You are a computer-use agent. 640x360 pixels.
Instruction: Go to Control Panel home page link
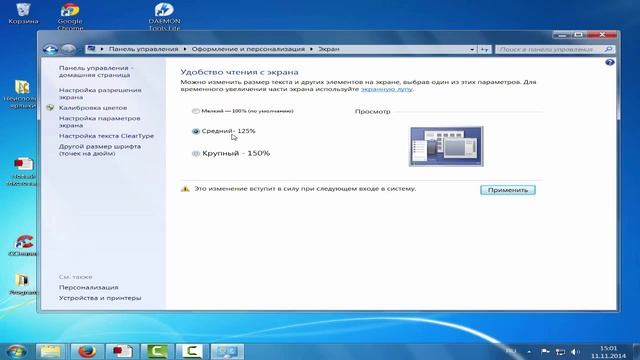click(96, 71)
